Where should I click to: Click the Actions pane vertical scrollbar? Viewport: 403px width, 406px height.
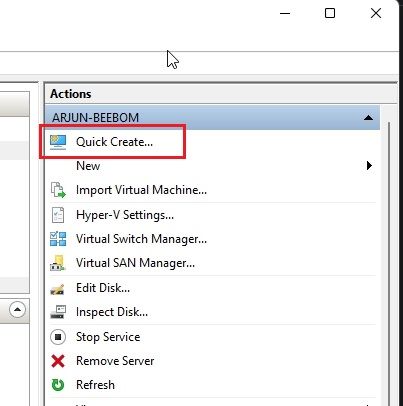pos(389,263)
